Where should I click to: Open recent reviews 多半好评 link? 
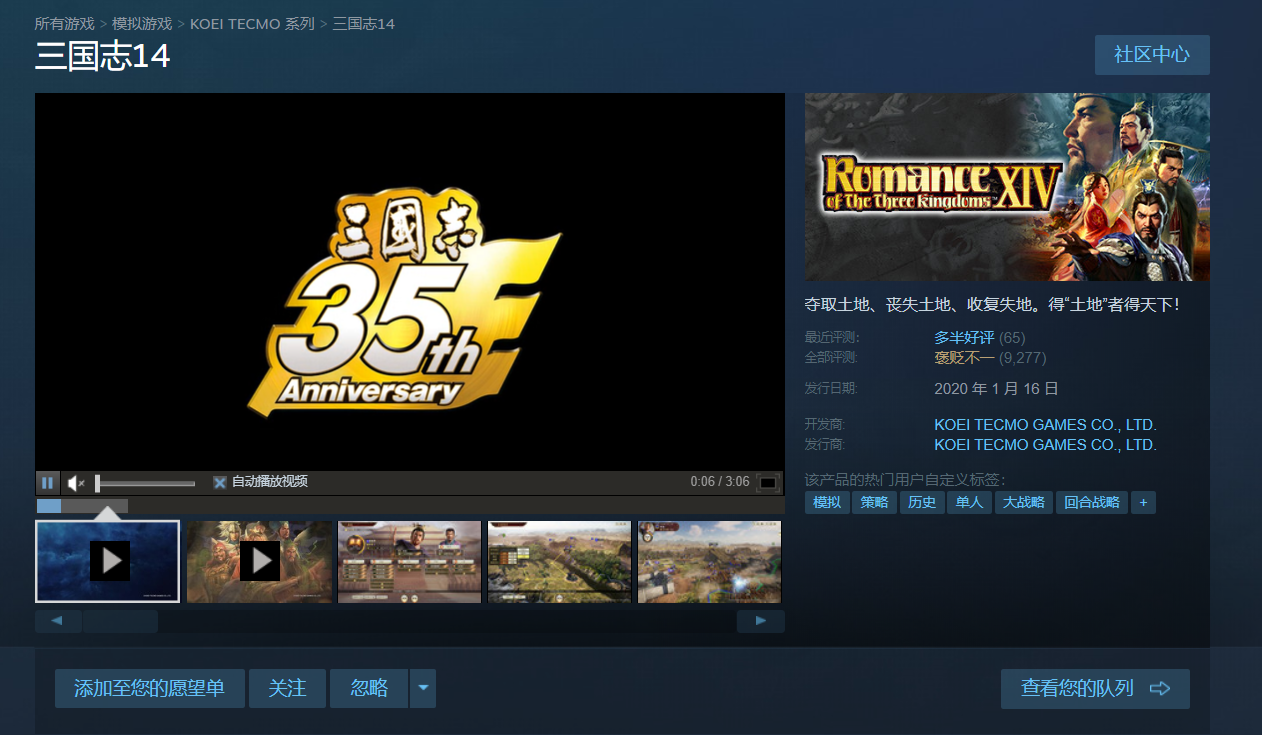point(964,338)
